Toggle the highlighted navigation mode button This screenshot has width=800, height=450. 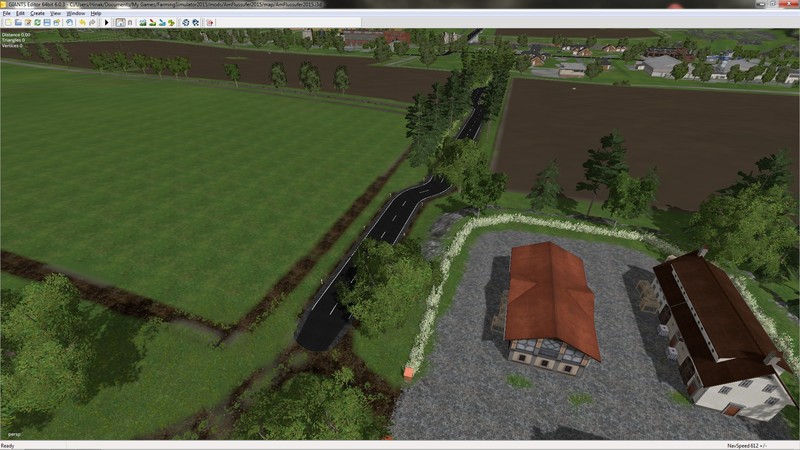(x=120, y=22)
